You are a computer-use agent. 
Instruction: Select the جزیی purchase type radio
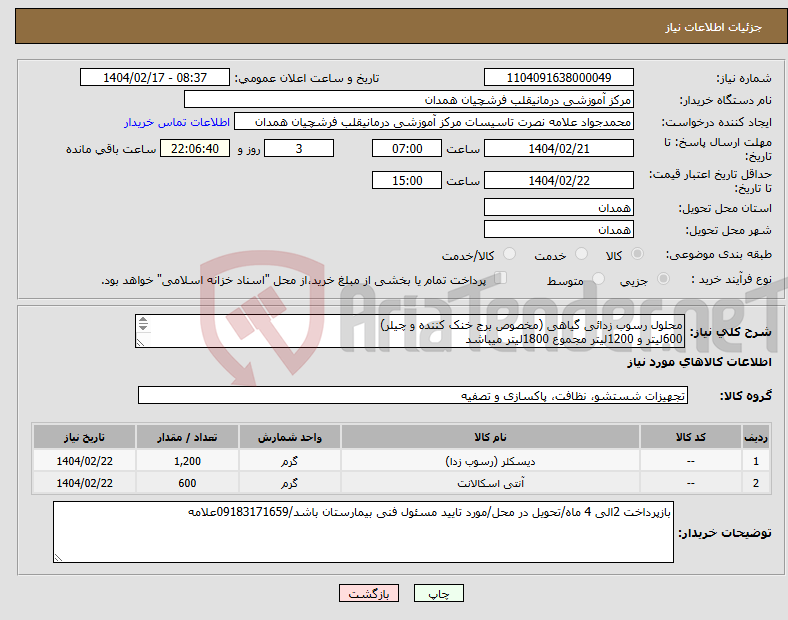pos(663,279)
